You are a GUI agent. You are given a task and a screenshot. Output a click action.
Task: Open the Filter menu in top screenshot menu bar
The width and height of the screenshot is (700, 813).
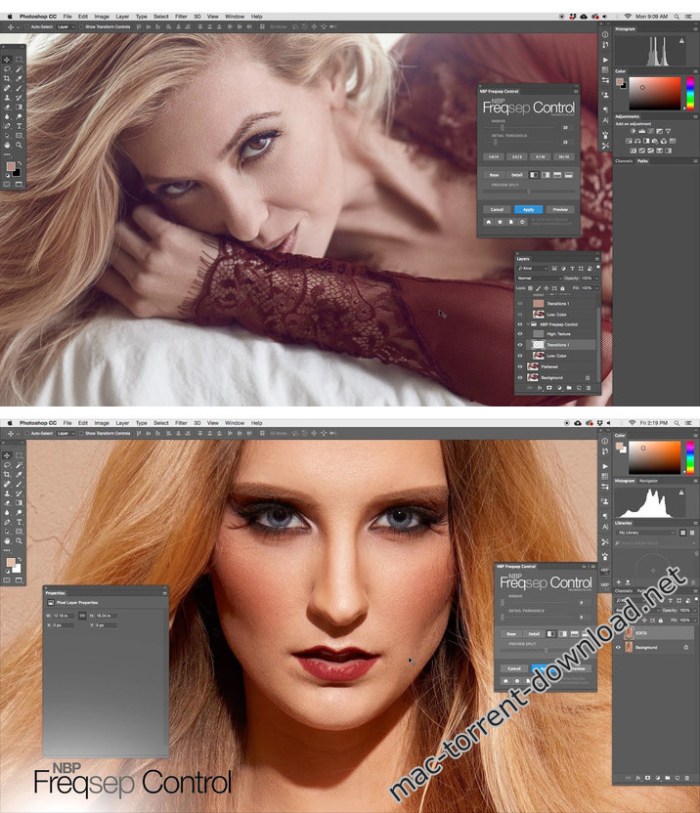(181, 17)
